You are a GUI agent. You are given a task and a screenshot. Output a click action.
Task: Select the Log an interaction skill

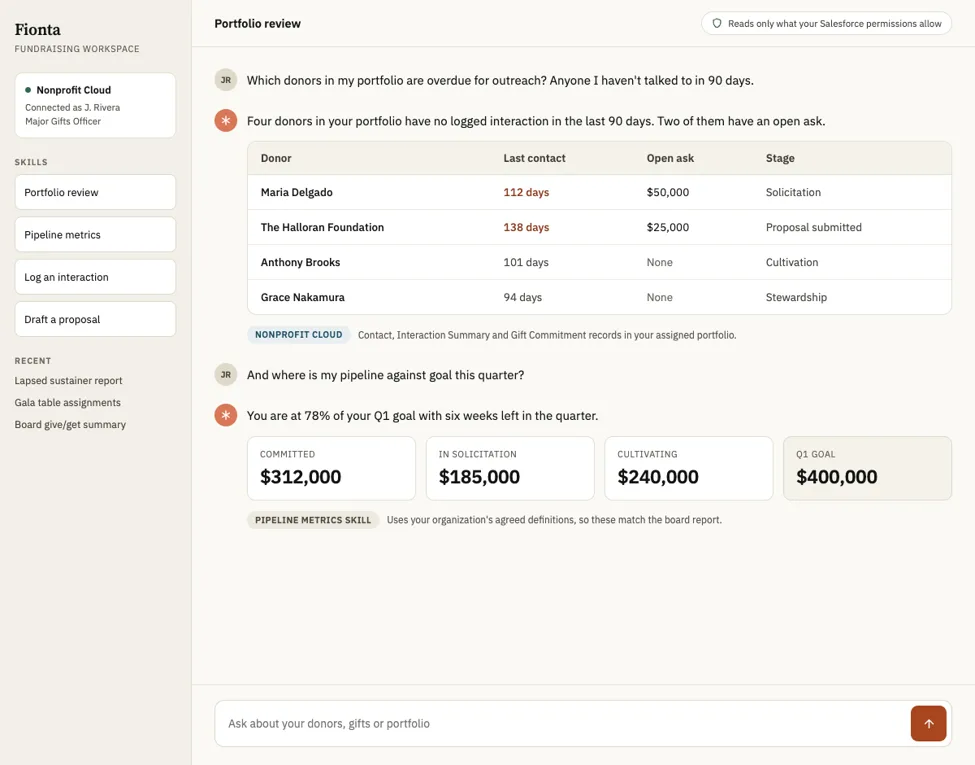(95, 277)
